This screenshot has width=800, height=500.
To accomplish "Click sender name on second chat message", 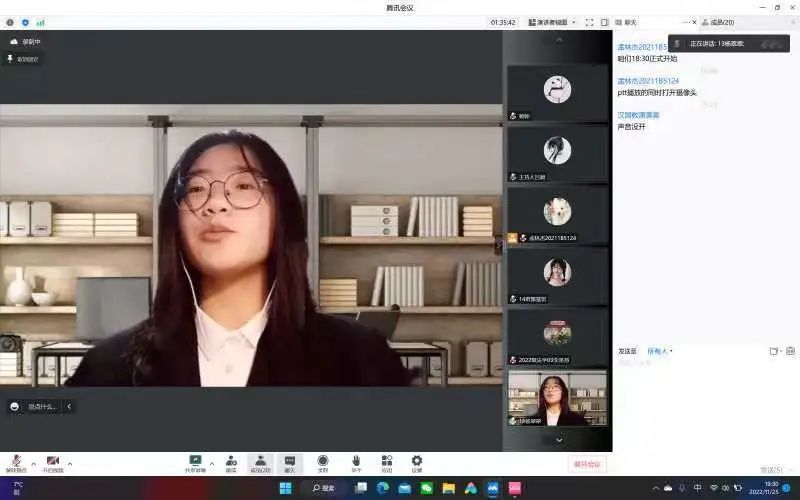I will pyautogui.click(x=648, y=81).
